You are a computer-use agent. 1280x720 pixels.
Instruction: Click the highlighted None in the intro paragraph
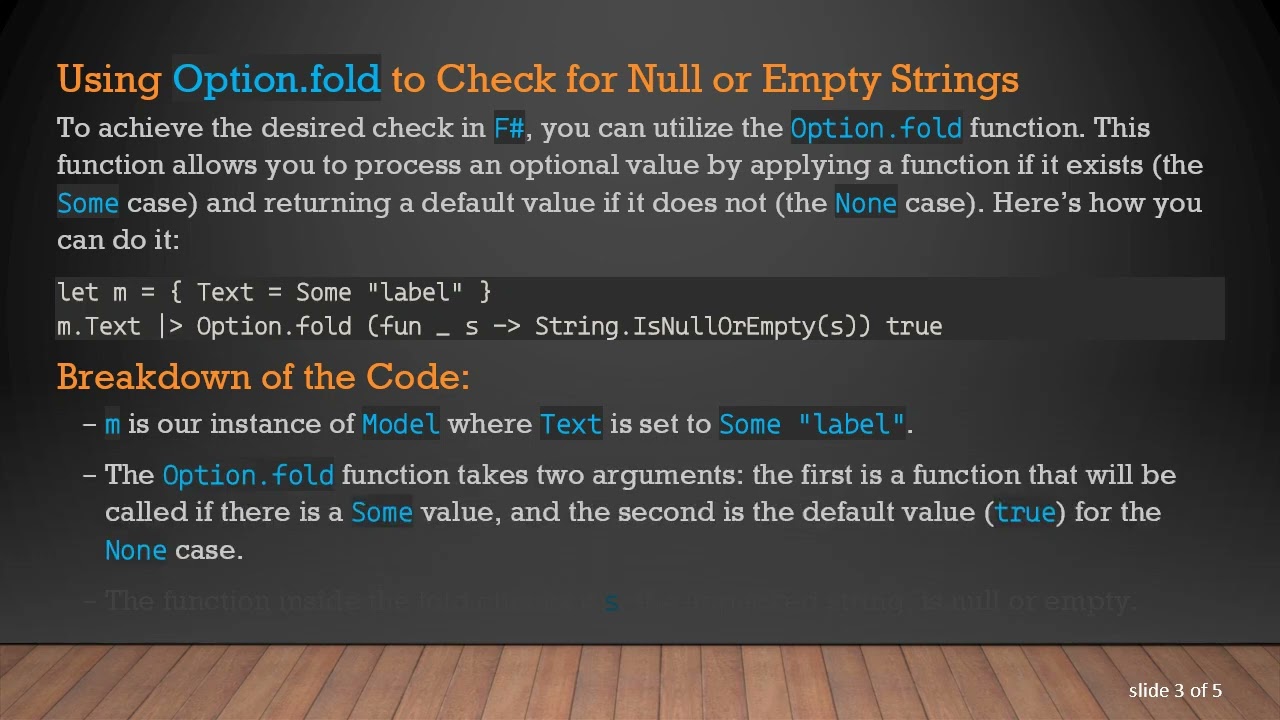pos(865,203)
